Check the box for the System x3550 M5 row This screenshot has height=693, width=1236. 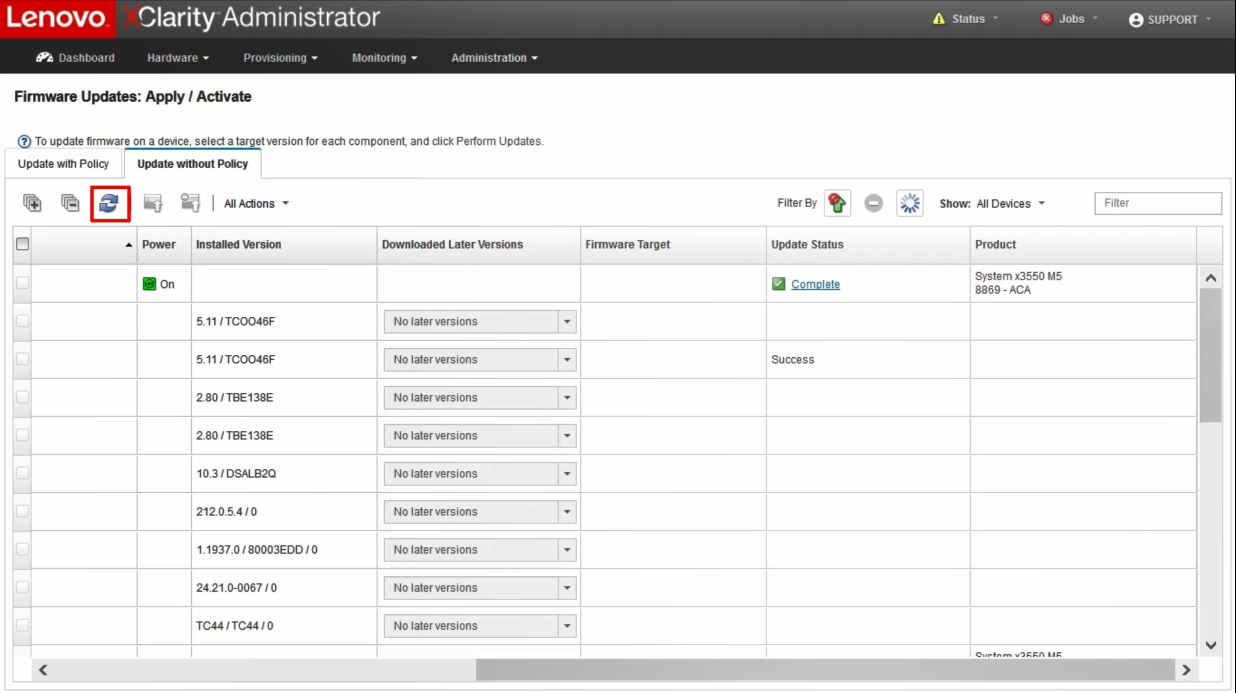(x=22, y=284)
